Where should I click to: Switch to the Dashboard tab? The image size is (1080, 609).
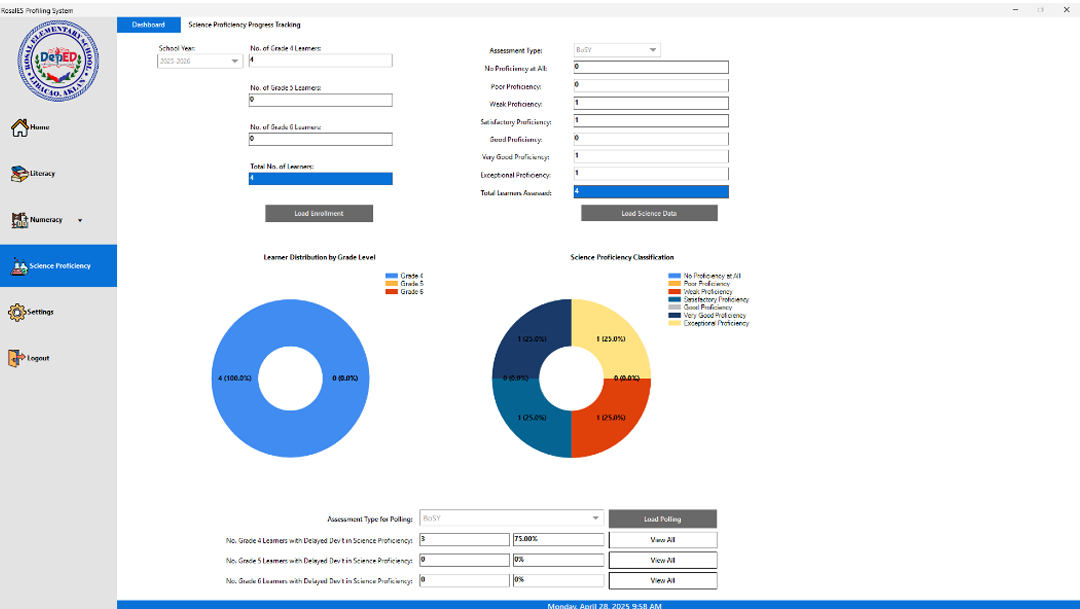[x=148, y=25]
